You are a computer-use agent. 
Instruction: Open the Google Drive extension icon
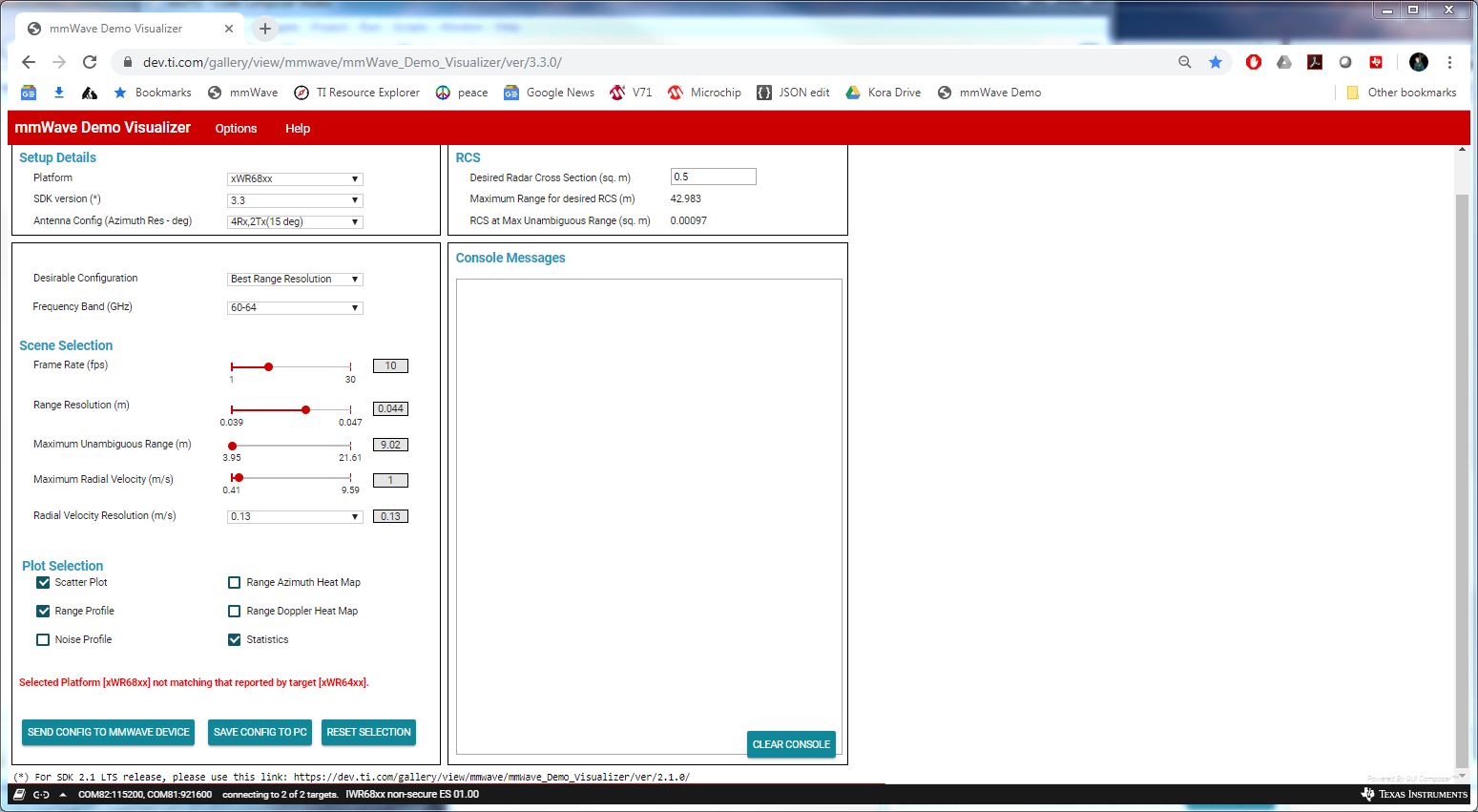(1284, 62)
